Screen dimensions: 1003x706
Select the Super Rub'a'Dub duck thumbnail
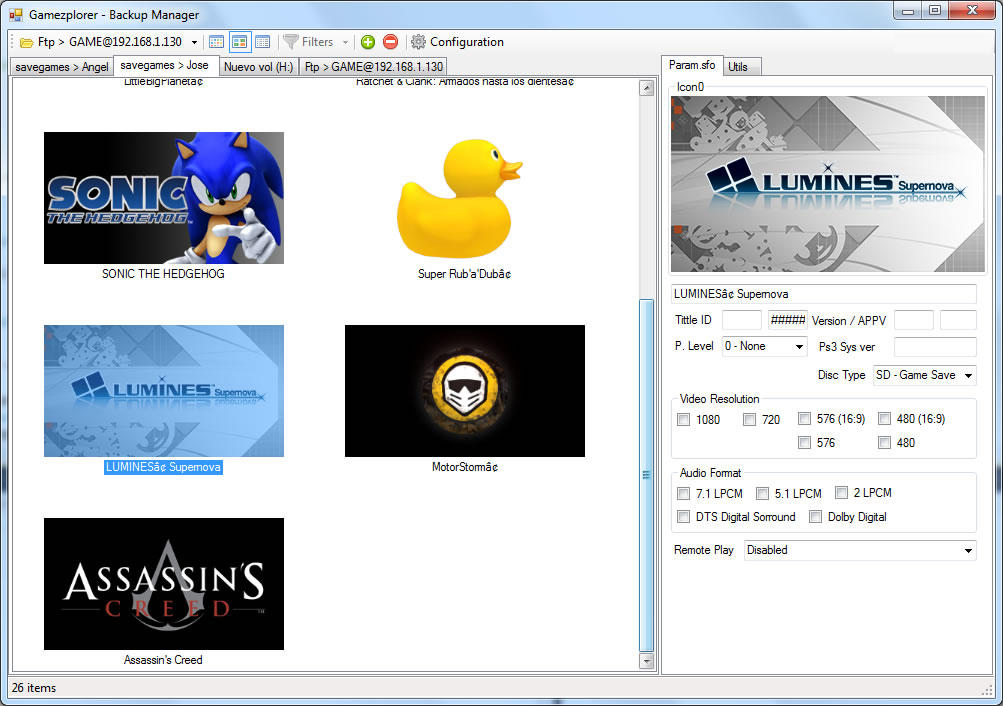tap(461, 198)
